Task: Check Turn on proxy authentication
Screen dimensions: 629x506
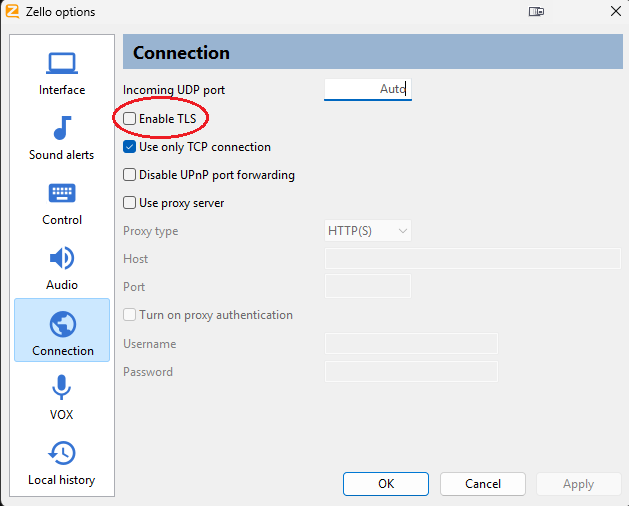Action: (129, 315)
